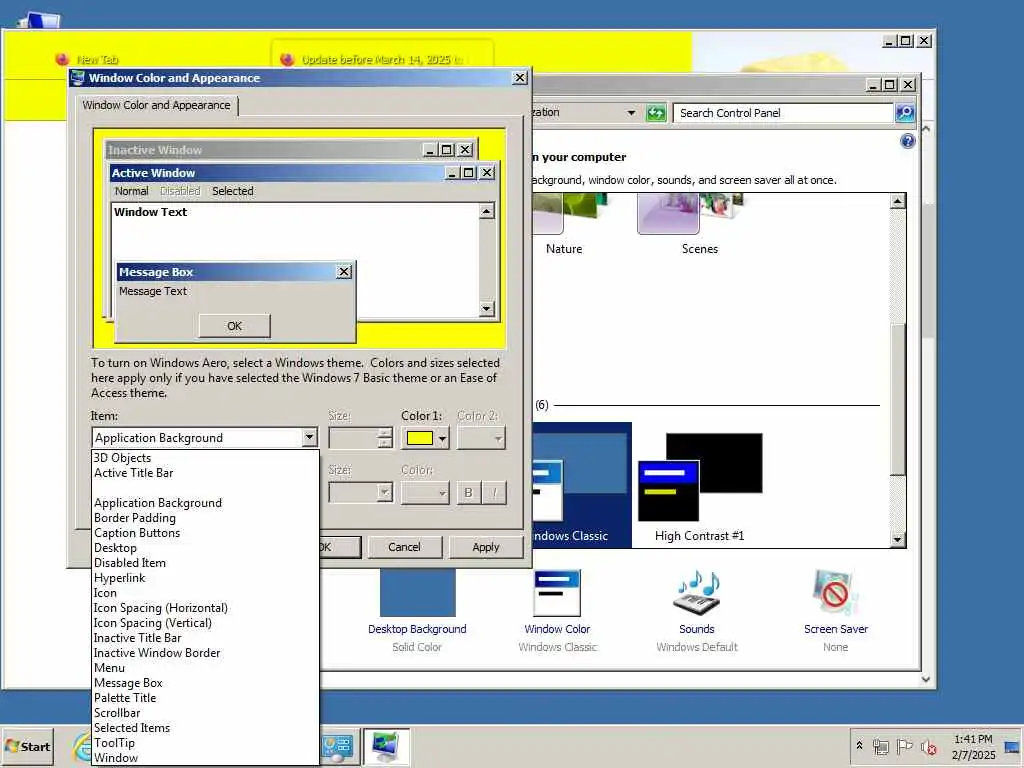The width and height of the screenshot is (1024, 768).
Task: Pick Message Box from the Item list
Action: (x=205, y=683)
